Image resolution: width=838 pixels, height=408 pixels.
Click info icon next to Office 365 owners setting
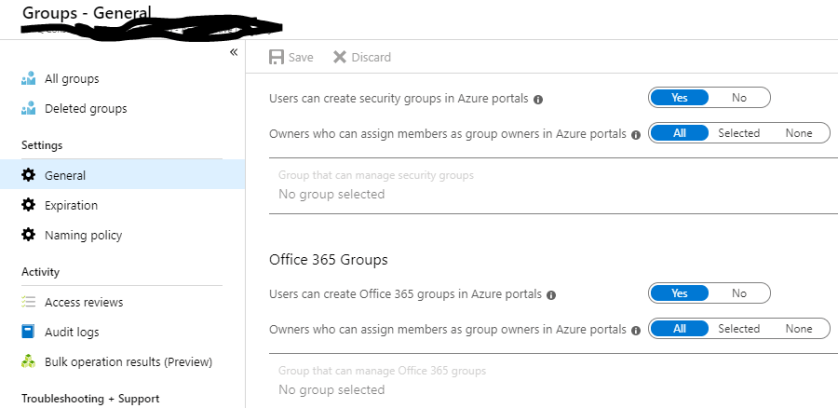tap(636, 330)
